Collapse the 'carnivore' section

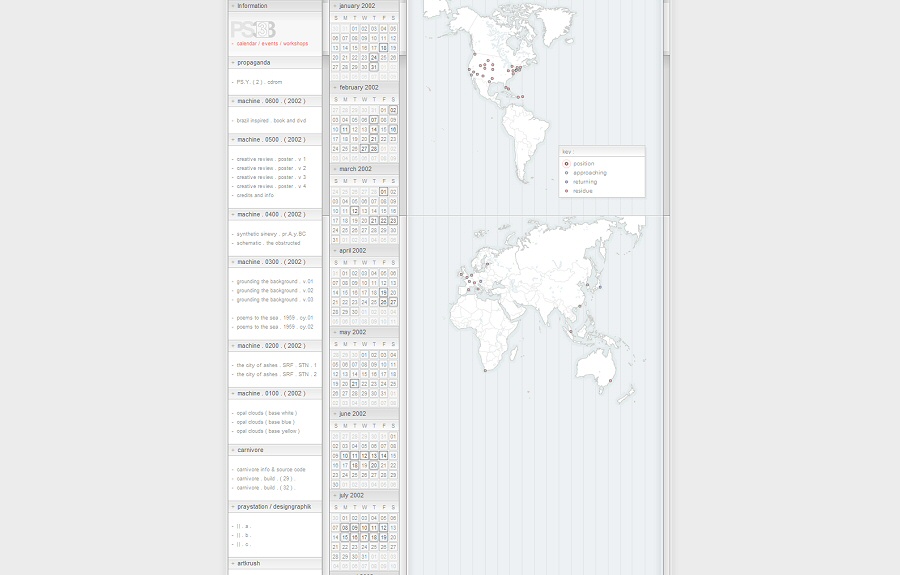(233, 450)
